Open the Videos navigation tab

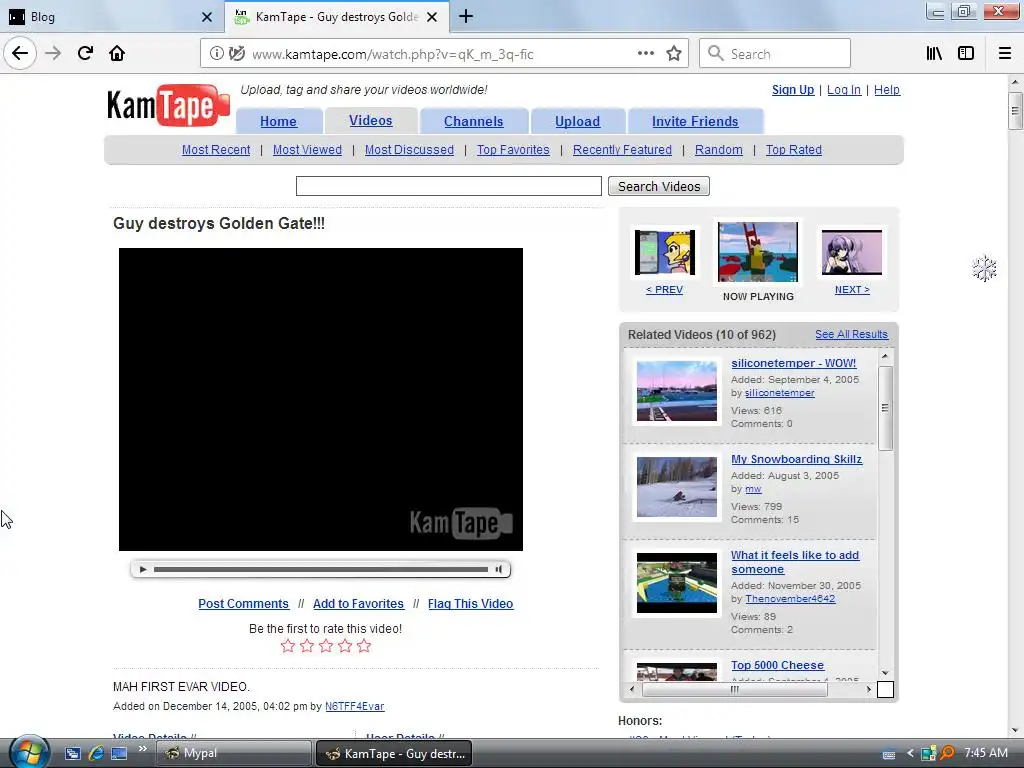(x=370, y=120)
